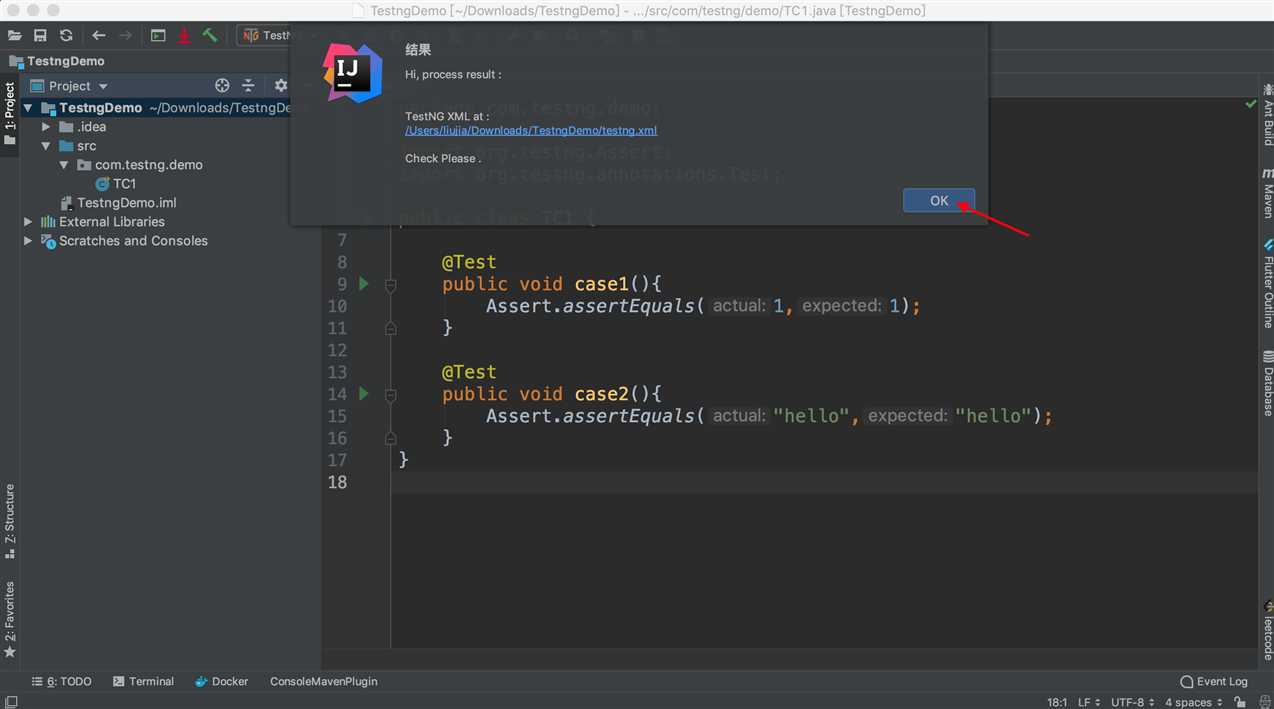This screenshot has width=1274, height=709.
Task: Run case2 using gutter arrow on line 14
Action: [364, 394]
